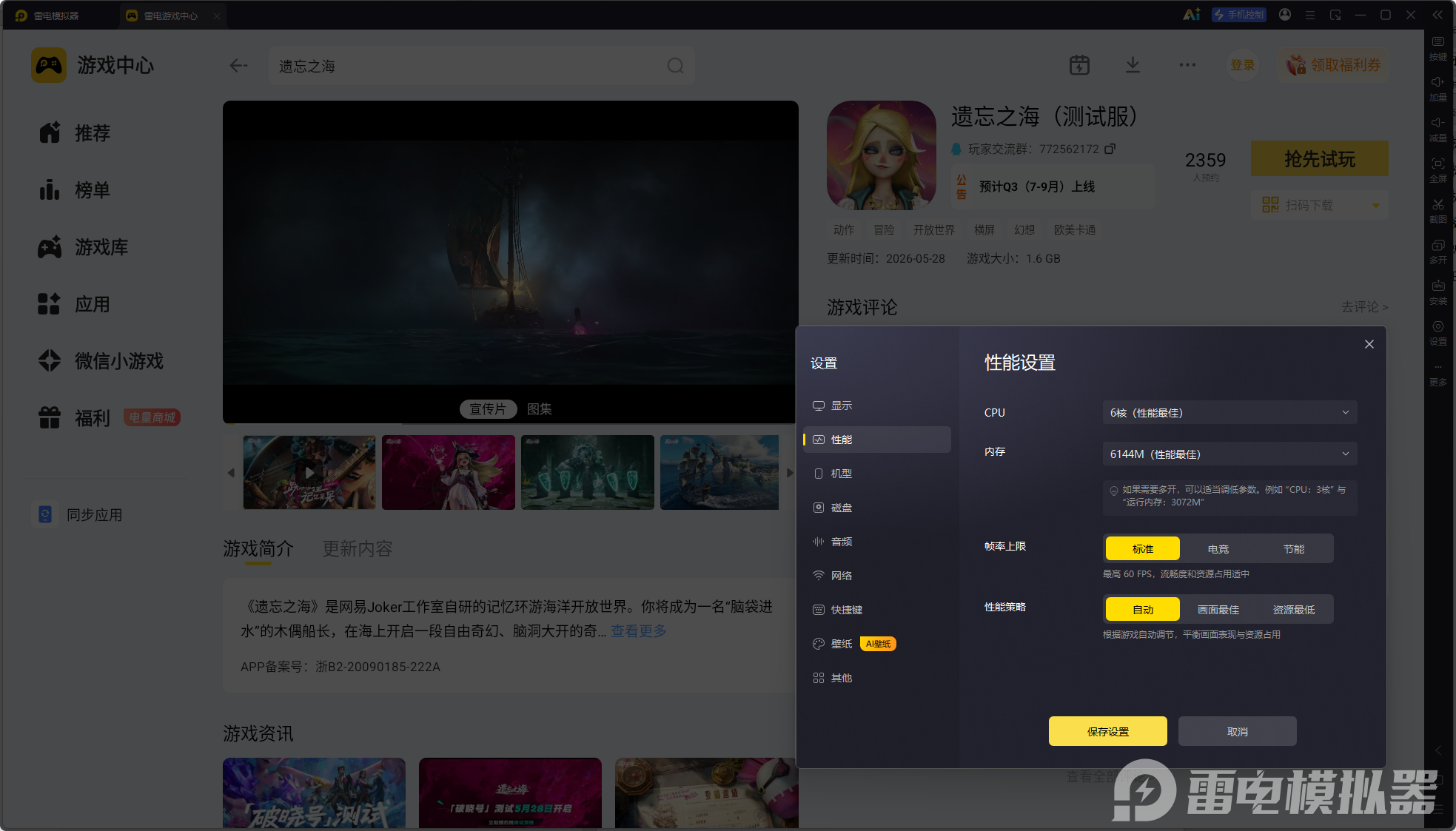This screenshot has width=1456, height=831.
Task: Set frame rate limit to 节能
Action: 1294,548
